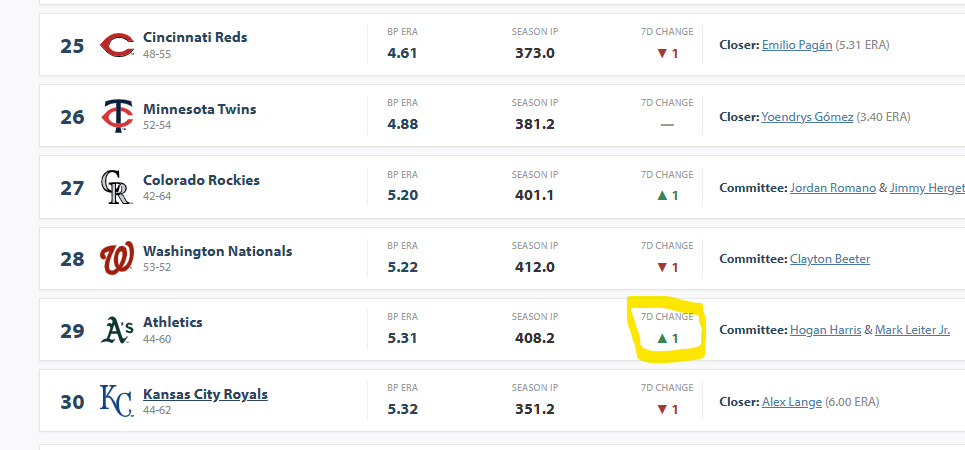This screenshot has height=450, width=965.
Task: Open Clayton Beeter player link
Action: [x=830, y=259]
